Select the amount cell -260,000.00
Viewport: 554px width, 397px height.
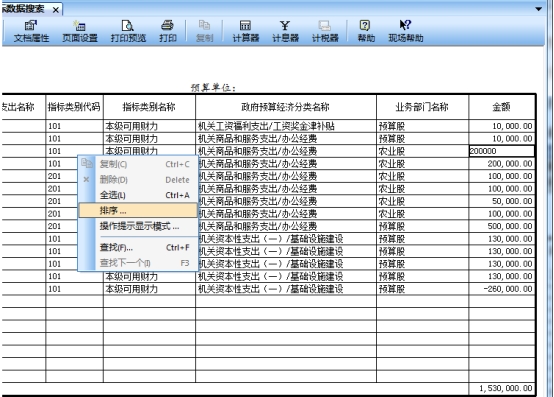coord(501,289)
